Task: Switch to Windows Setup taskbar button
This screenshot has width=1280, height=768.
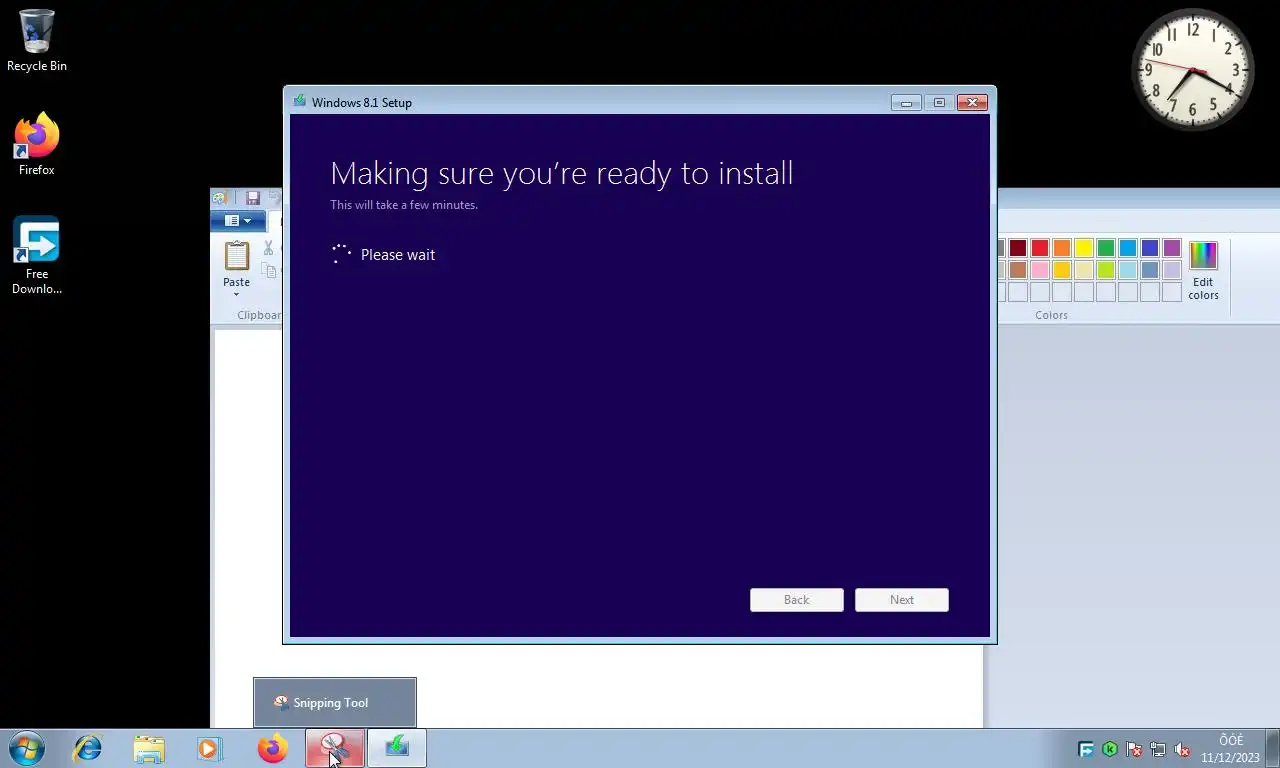Action: (x=397, y=748)
